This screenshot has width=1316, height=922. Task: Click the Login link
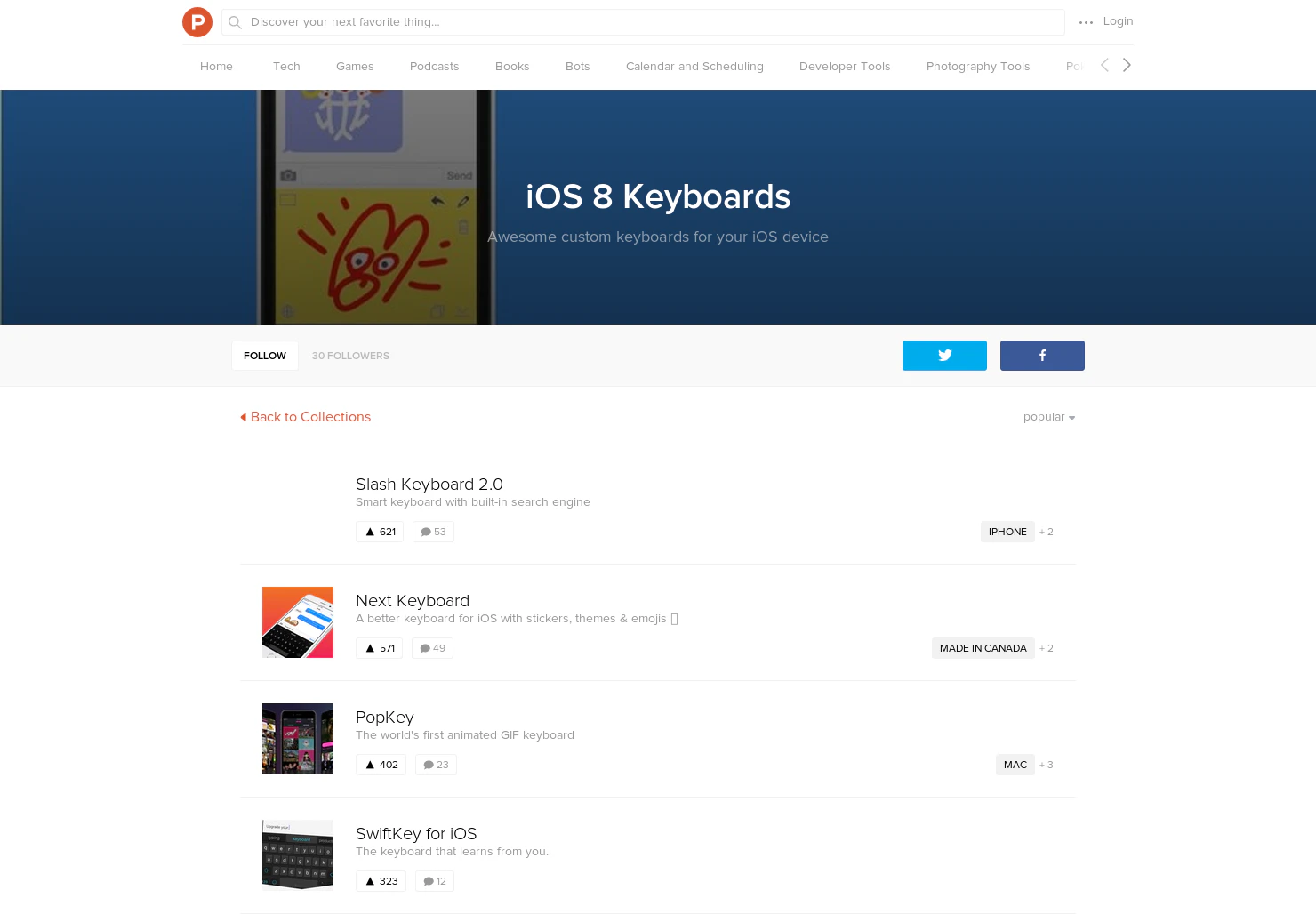[x=1118, y=21]
